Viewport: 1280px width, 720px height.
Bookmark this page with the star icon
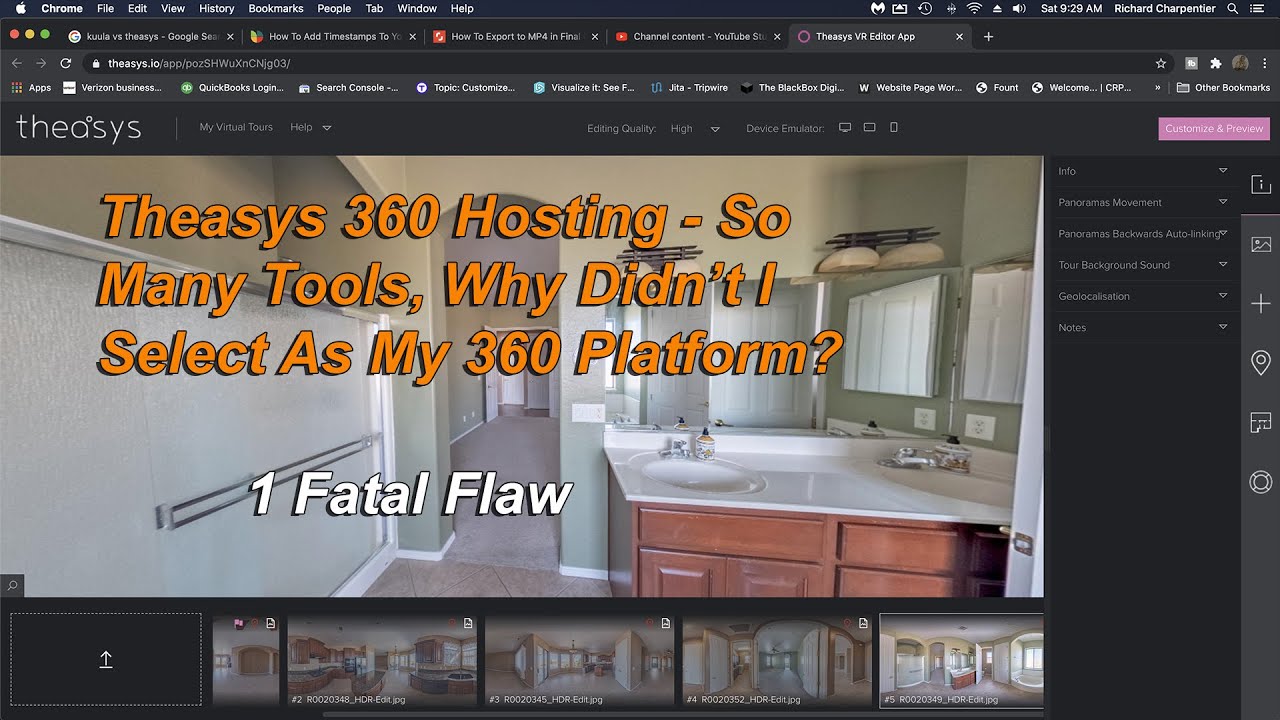1160,63
